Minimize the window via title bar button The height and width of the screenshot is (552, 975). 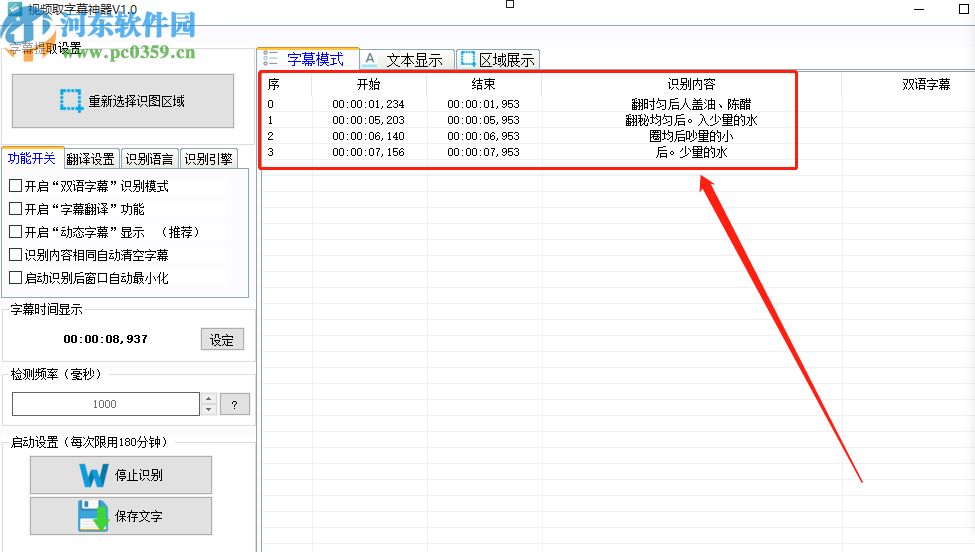point(919,9)
